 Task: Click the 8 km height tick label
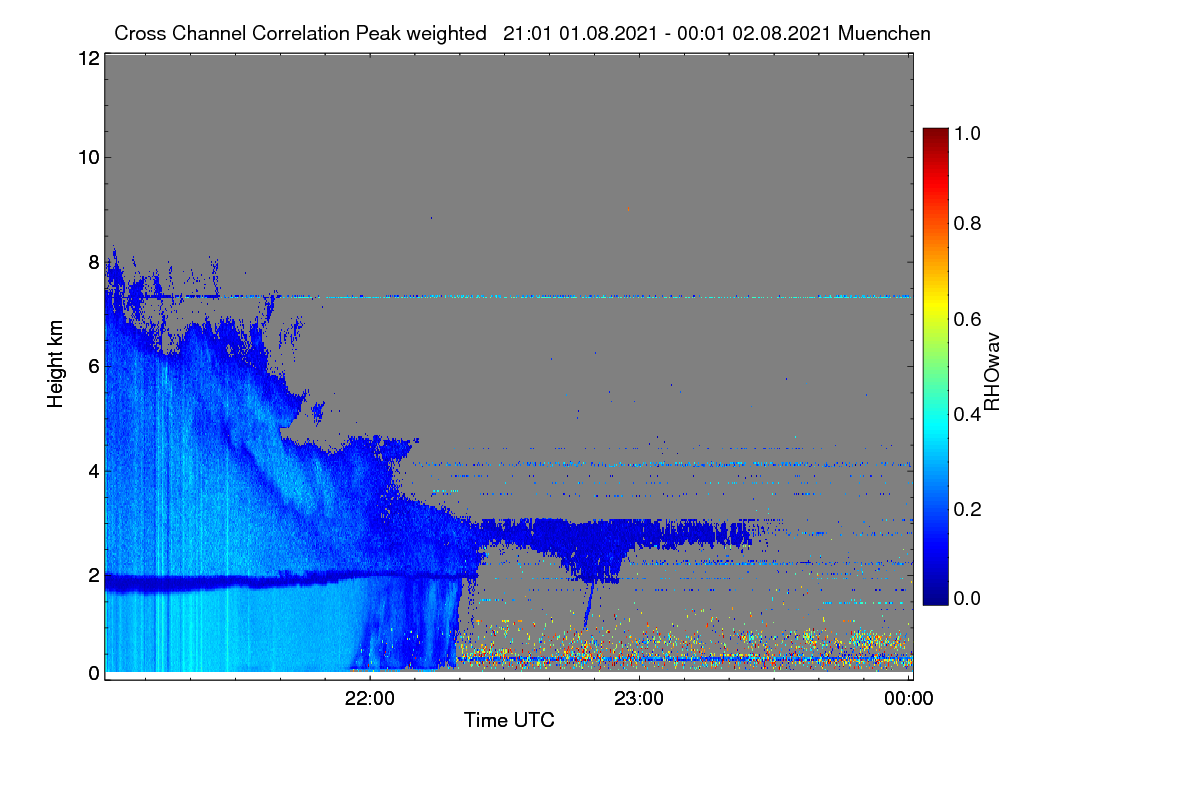coord(93,262)
